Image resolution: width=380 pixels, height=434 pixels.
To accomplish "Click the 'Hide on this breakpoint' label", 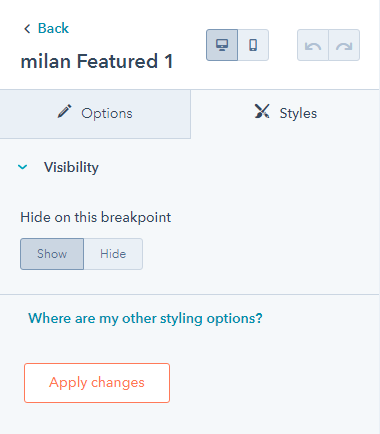I will (96, 217).
